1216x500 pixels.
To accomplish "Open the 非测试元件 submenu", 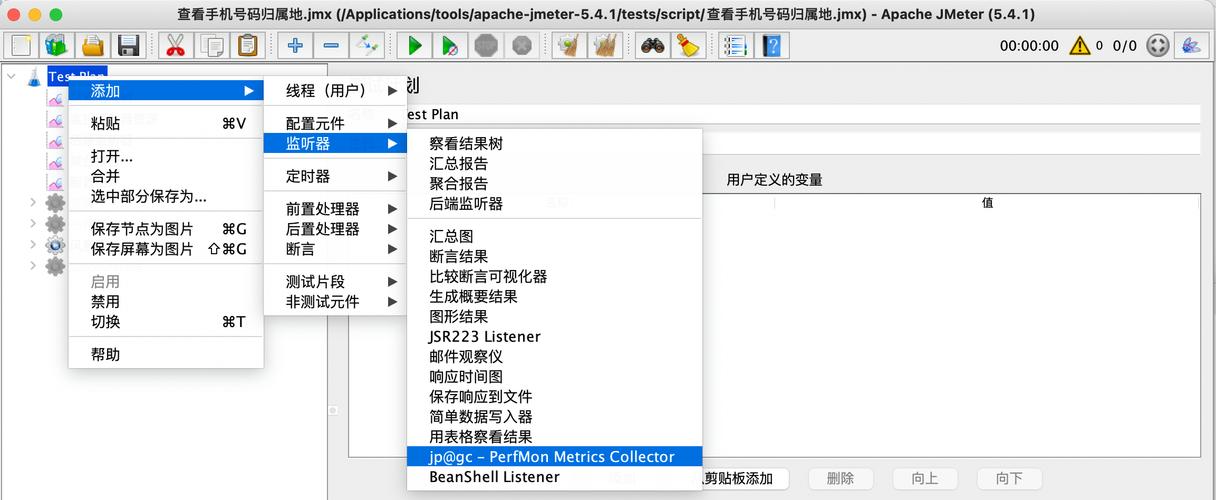I will [x=335, y=302].
